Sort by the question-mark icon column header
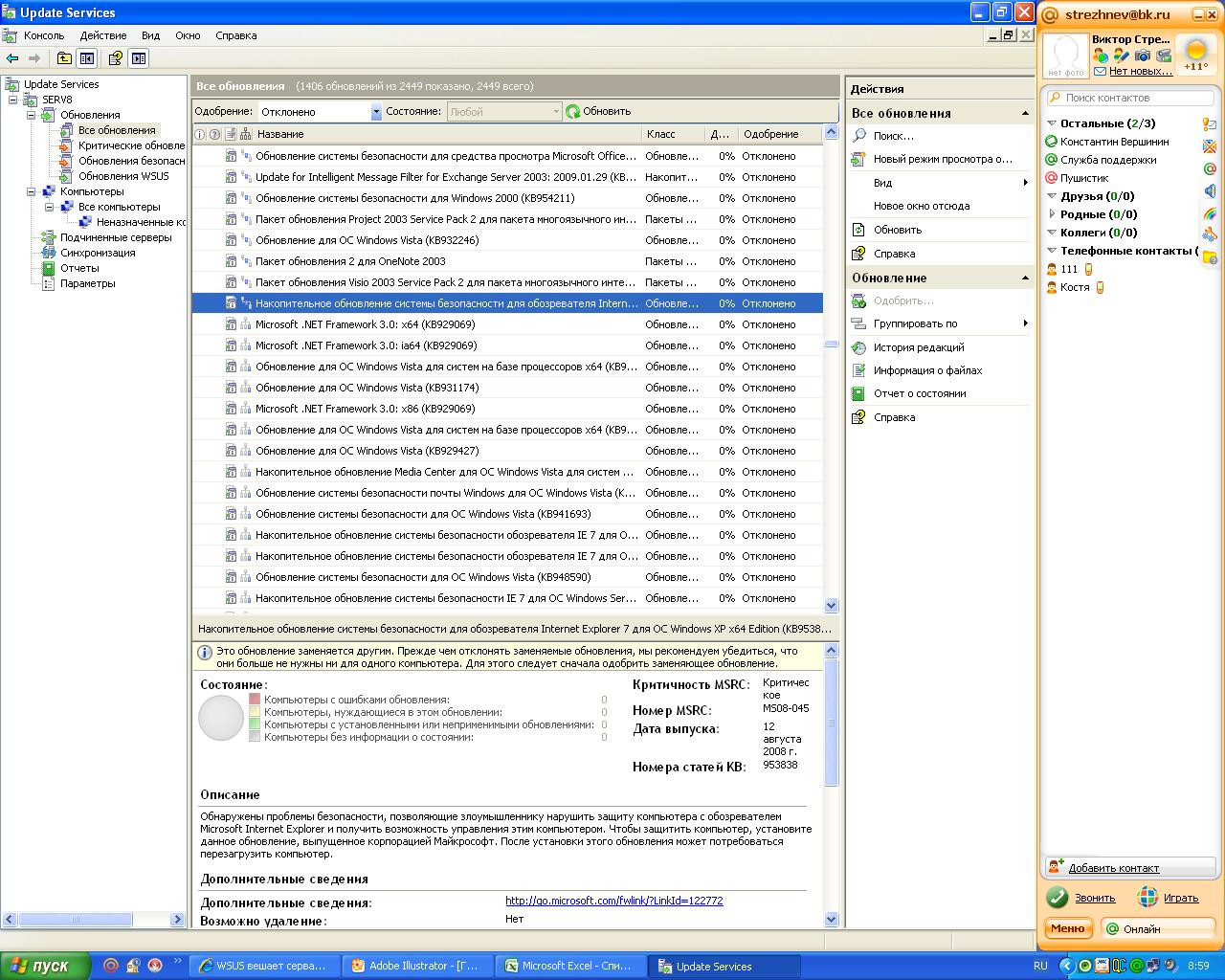The image size is (1225, 980). click(214, 134)
